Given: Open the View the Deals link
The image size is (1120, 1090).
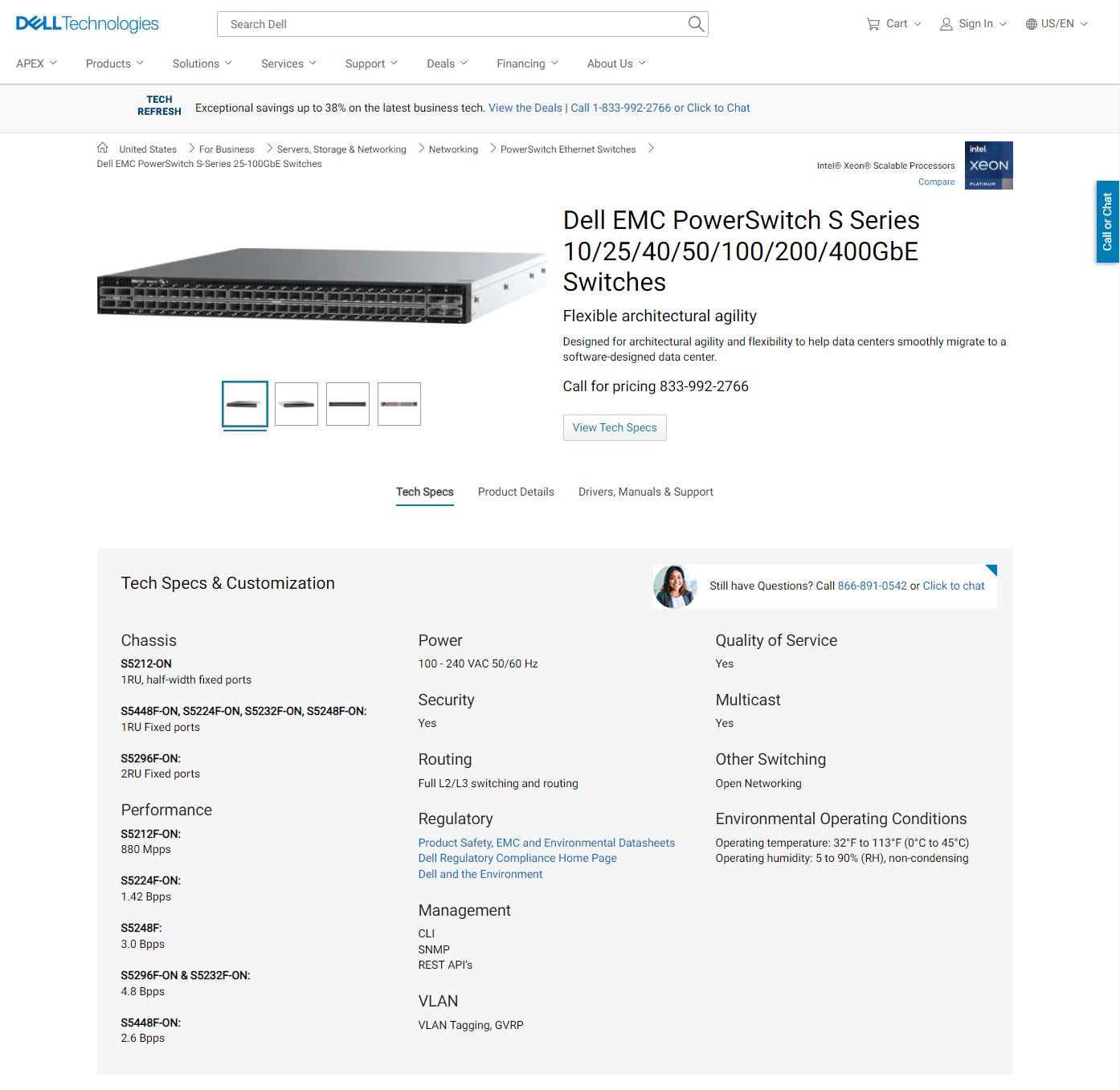Looking at the screenshot, I should pos(525,108).
